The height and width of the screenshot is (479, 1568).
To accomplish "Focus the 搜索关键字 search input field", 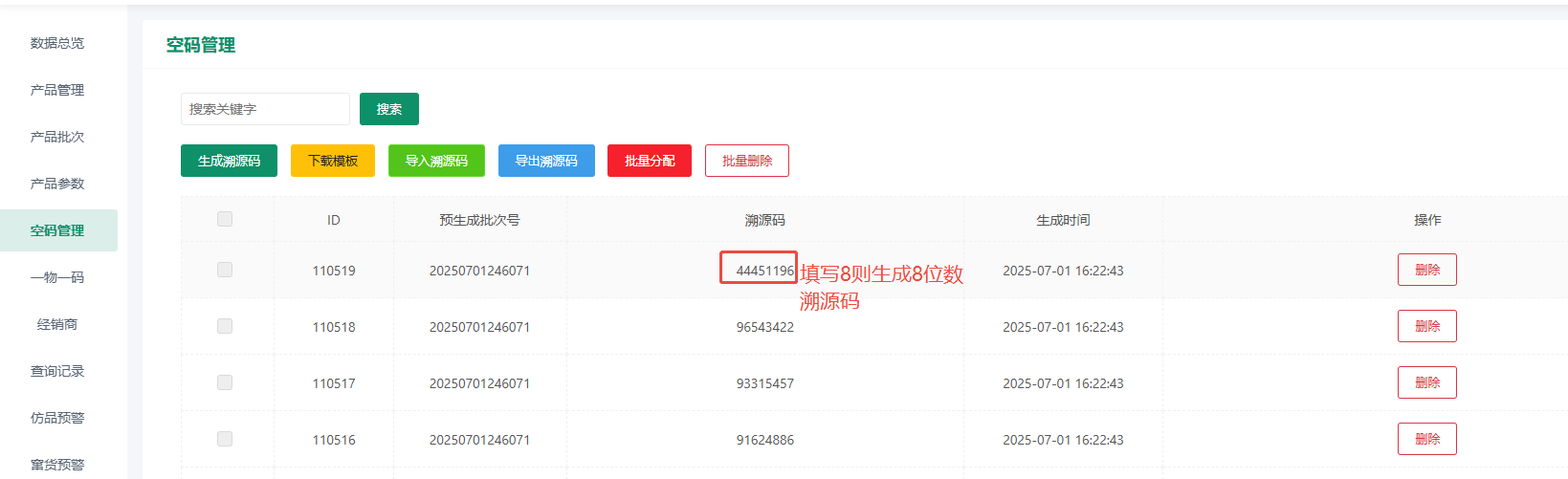I will coord(265,109).
